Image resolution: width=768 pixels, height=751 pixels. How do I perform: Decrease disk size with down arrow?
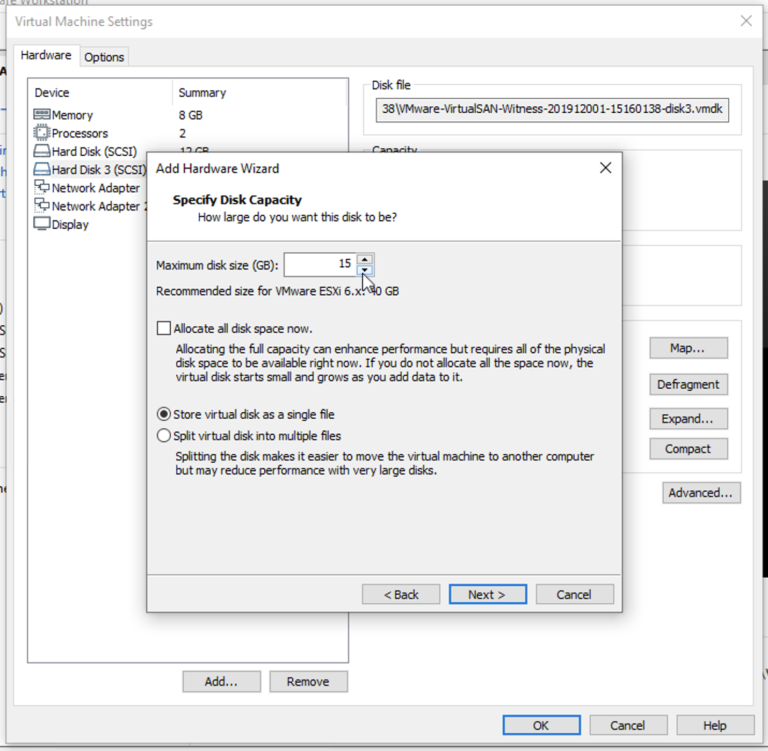tap(365, 270)
